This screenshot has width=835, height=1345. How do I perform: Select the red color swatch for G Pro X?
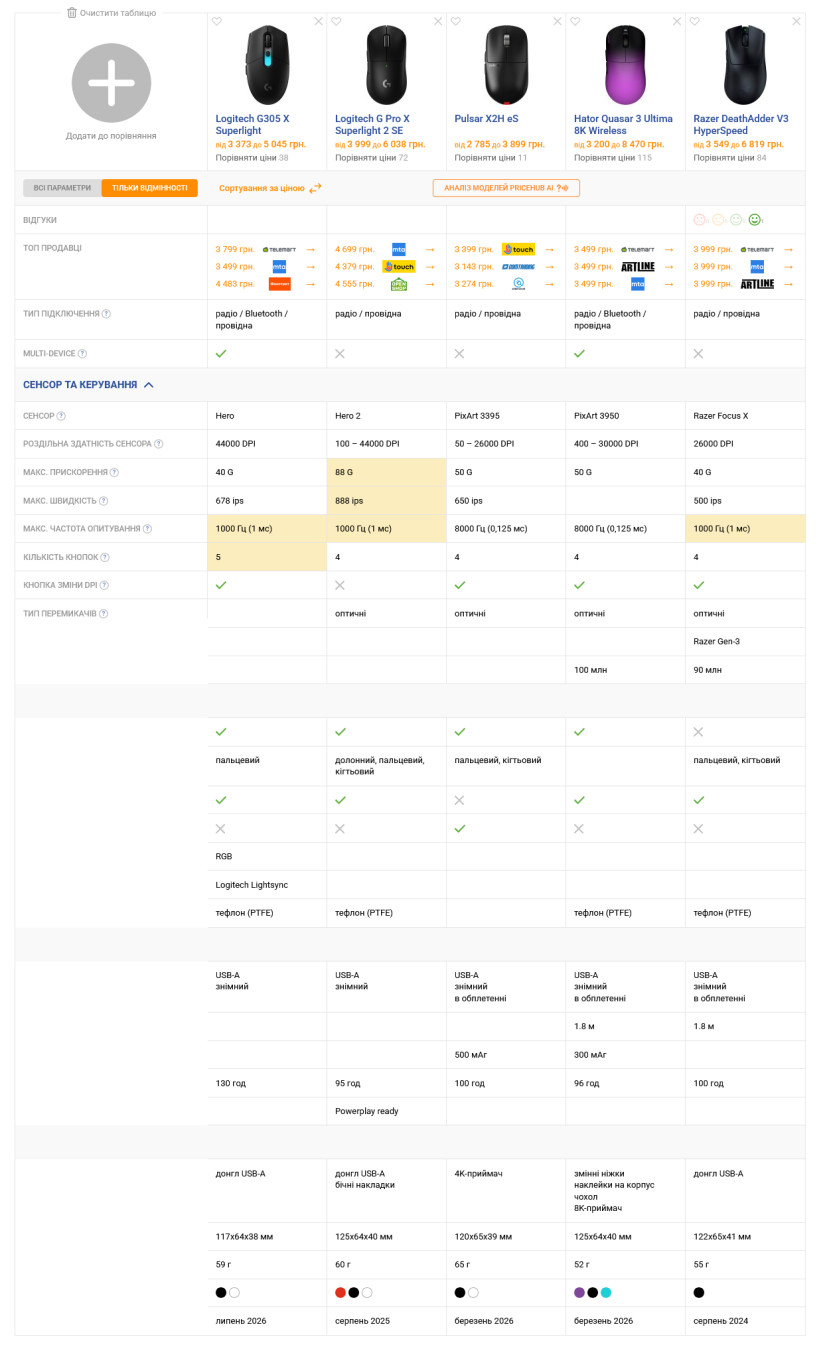click(340, 1293)
